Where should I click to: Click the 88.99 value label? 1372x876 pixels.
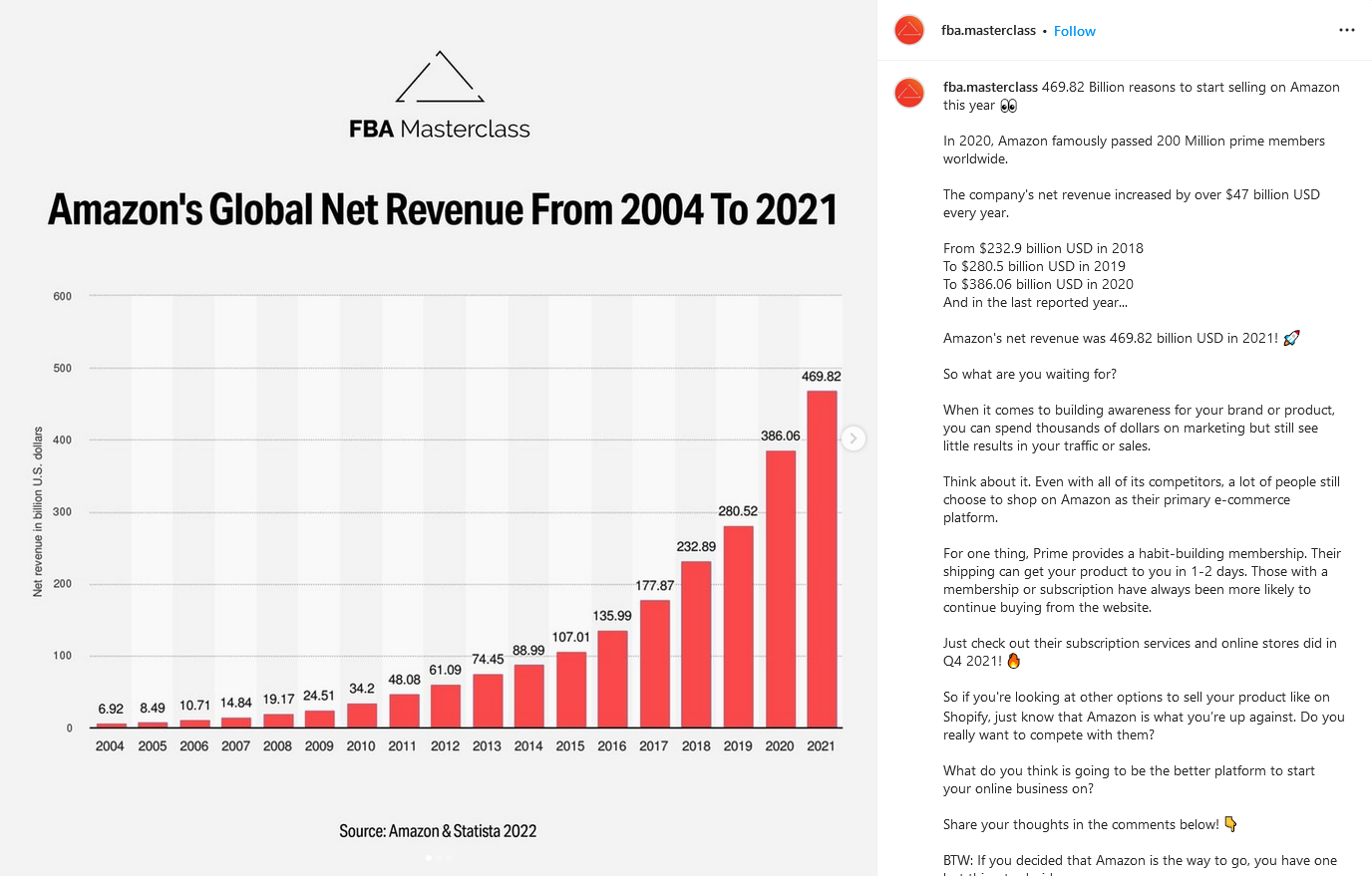[528, 651]
